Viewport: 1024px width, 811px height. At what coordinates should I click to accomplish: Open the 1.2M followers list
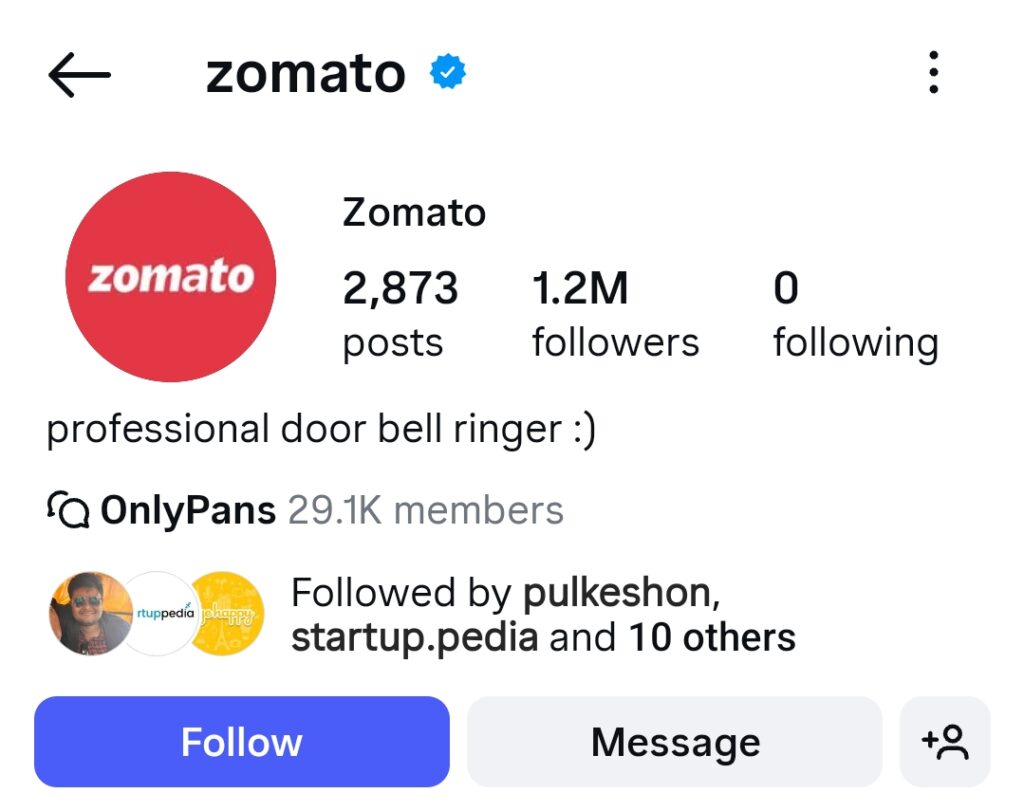tap(615, 315)
